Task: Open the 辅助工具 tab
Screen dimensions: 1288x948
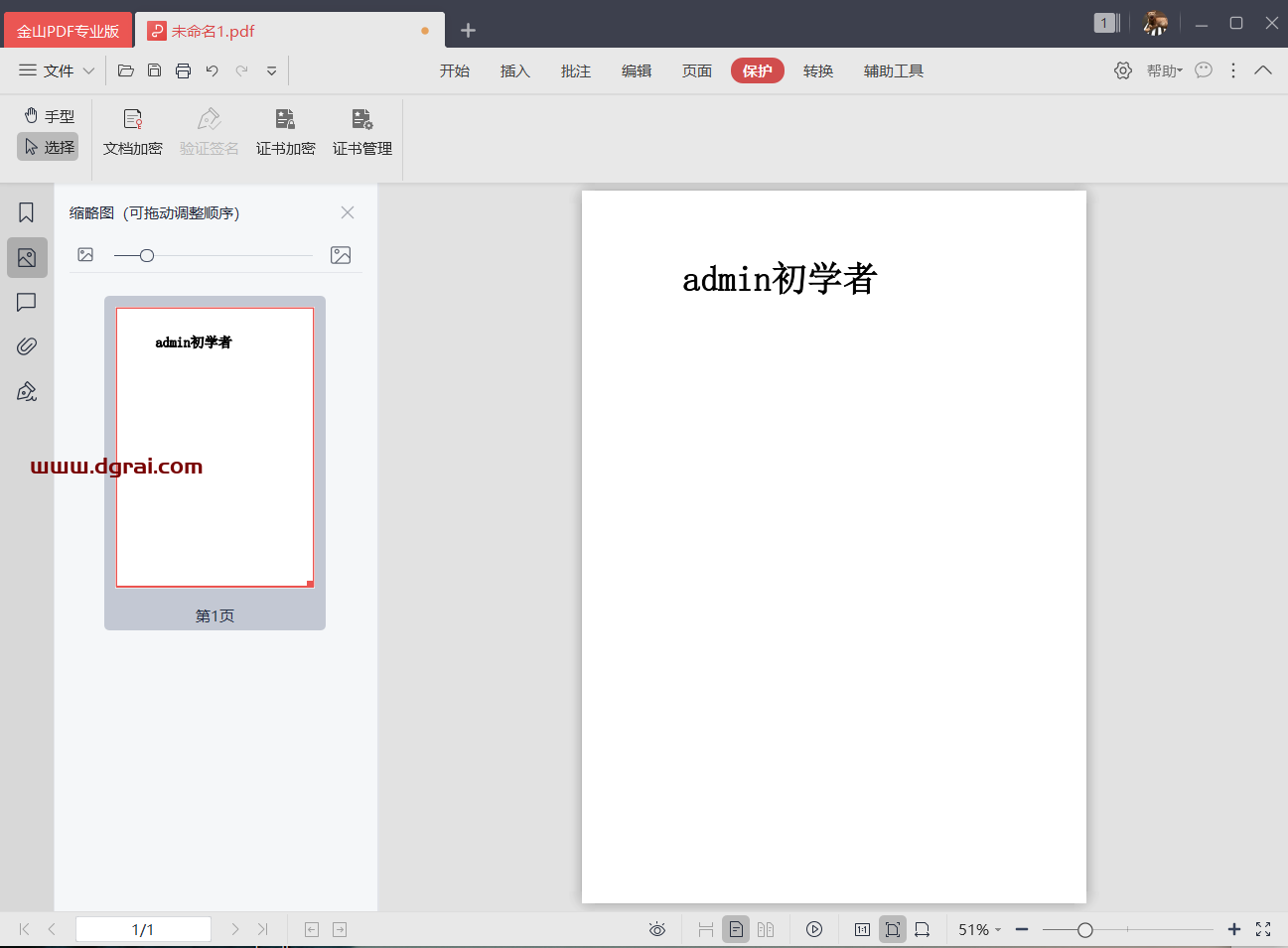Action: pos(894,70)
